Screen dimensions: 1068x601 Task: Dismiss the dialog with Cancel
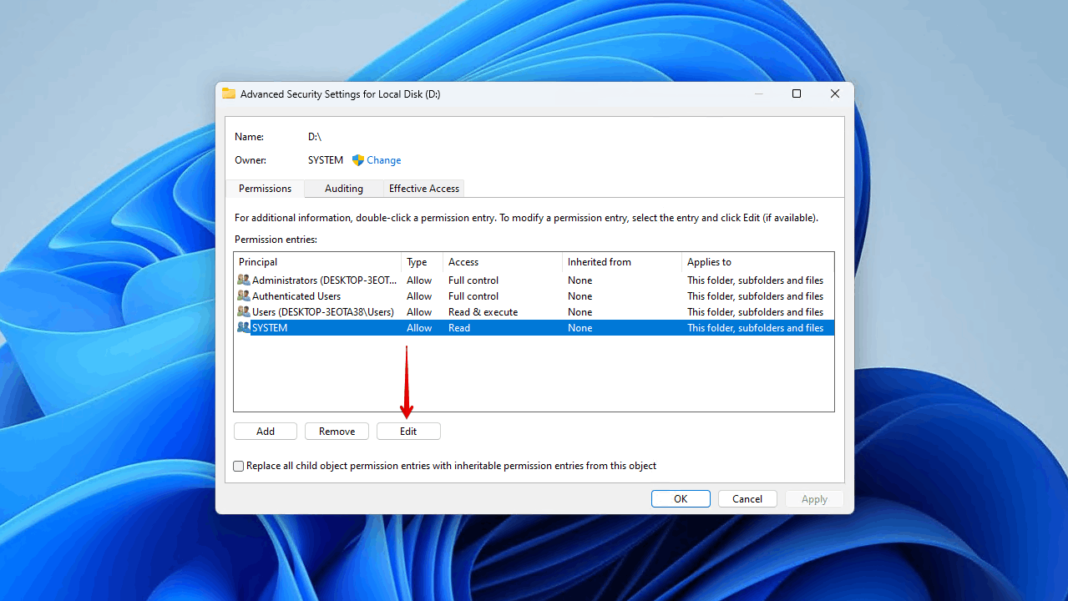747,498
